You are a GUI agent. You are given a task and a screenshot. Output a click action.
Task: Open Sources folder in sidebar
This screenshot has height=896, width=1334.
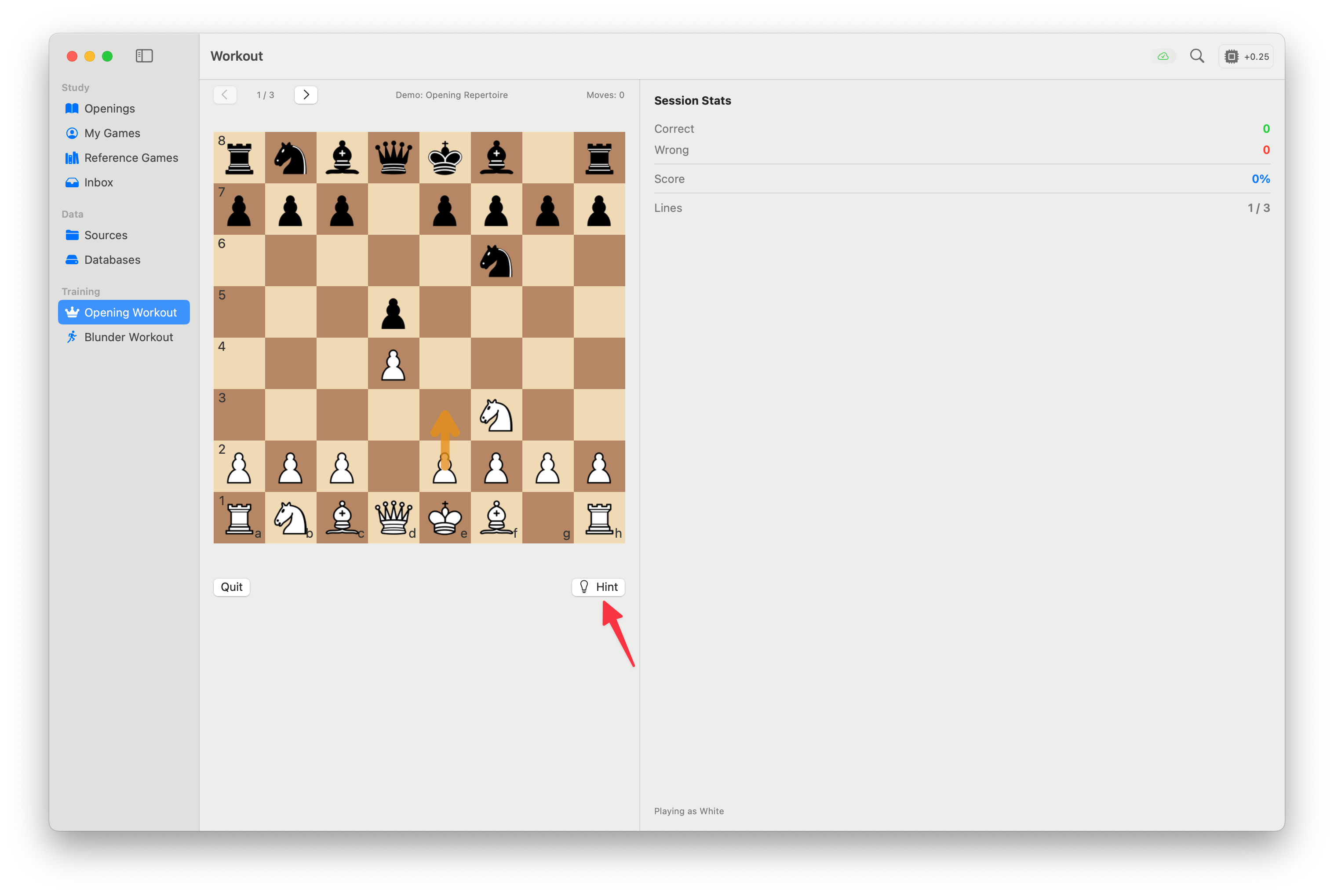(x=106, y=235)
